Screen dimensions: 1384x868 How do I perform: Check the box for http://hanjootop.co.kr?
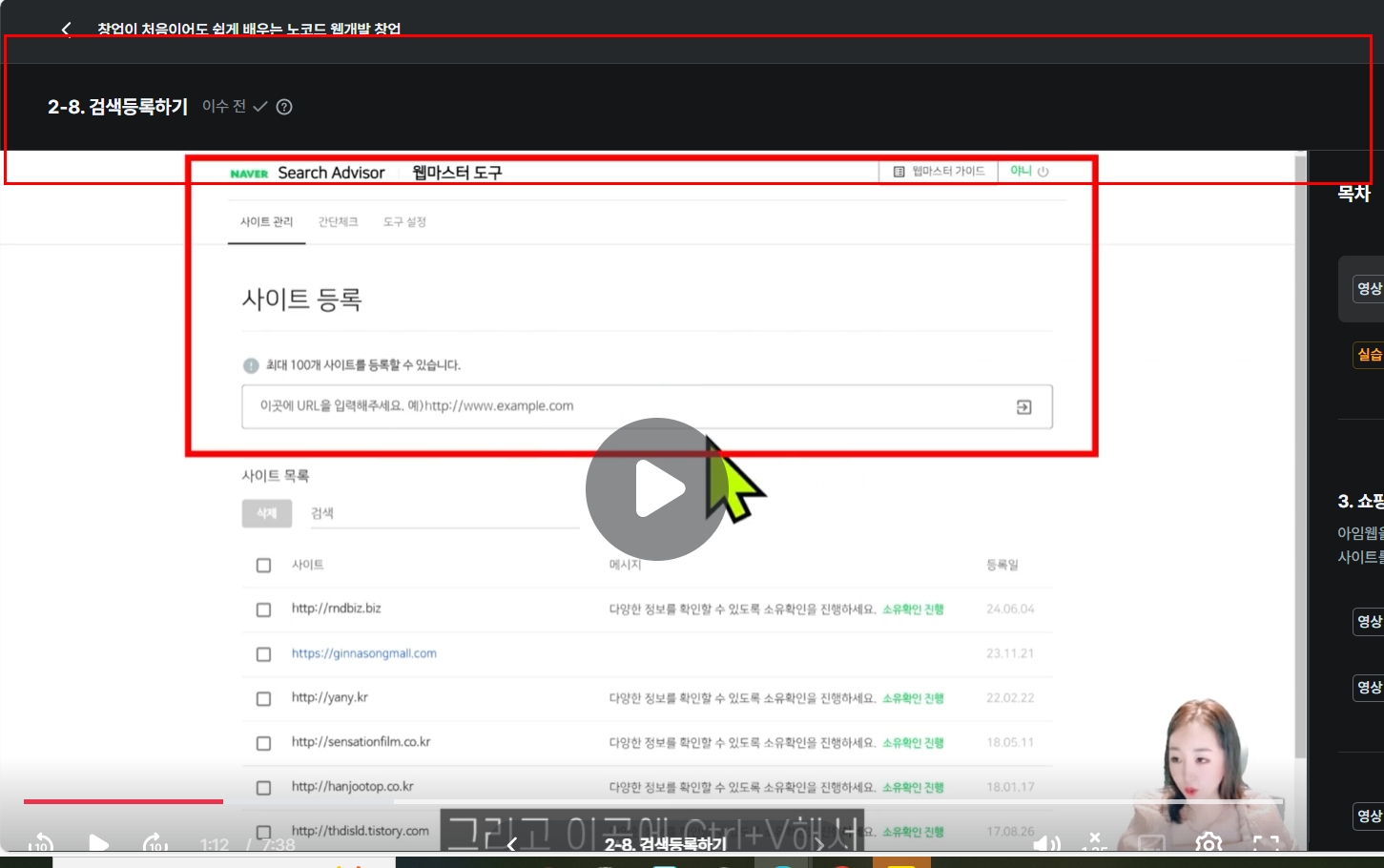(x=263, y=788)
